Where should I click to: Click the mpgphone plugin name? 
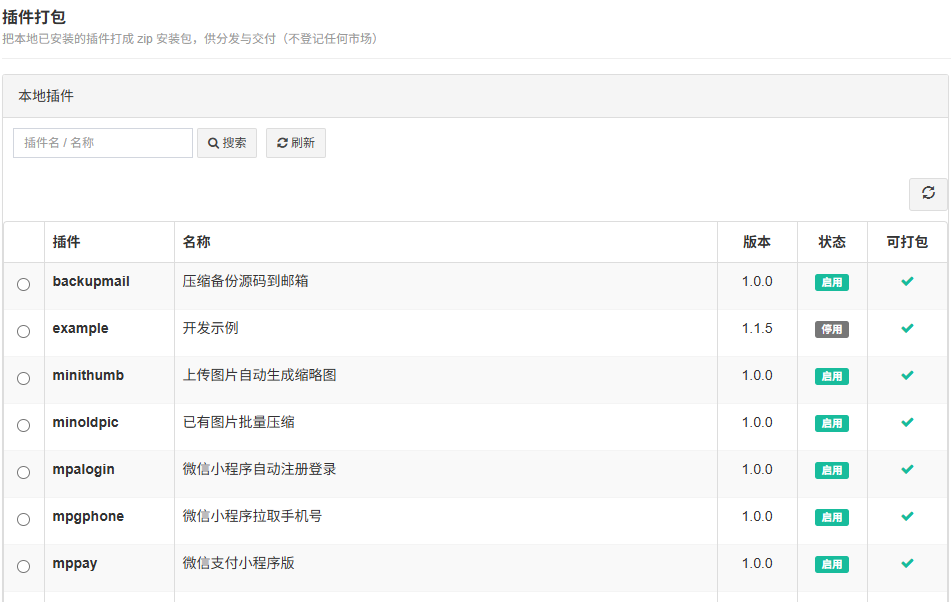click(88, 517)
